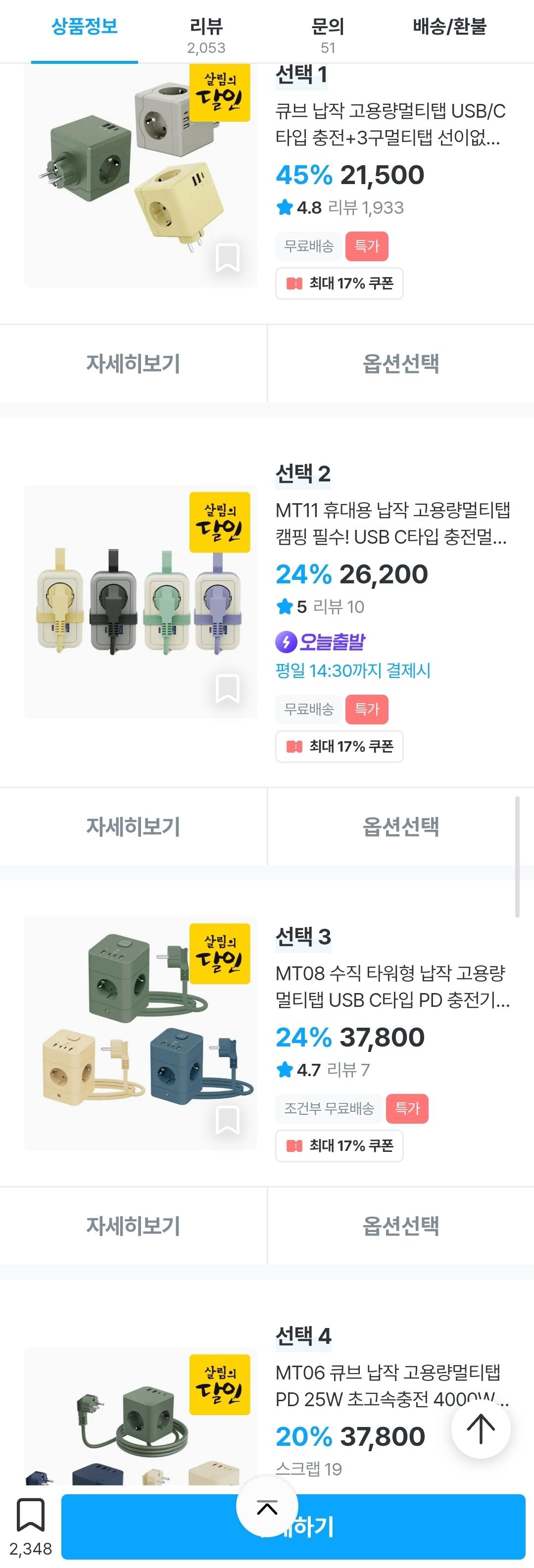Collapse the panel with the up chevron
This screenshot has width=534, height=1568.
pos(267,1507)
